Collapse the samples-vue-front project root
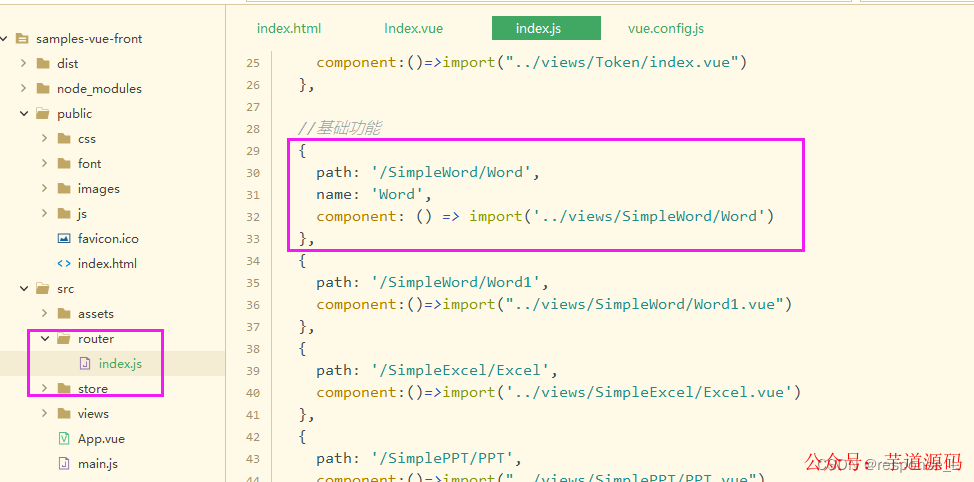The width and height of the screenshot is (974, 482). point(4,39)
